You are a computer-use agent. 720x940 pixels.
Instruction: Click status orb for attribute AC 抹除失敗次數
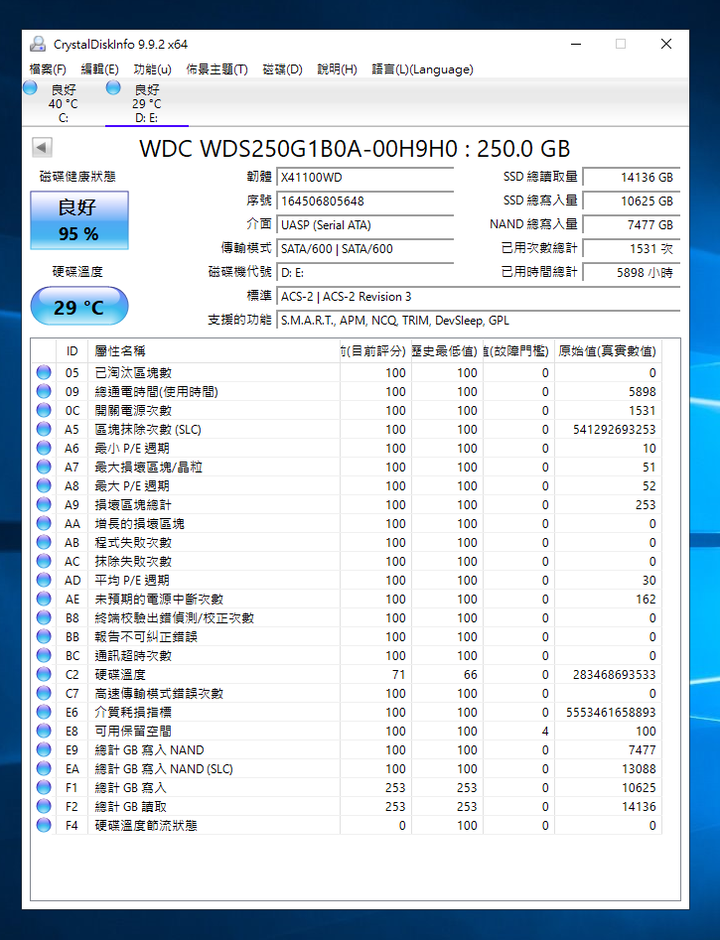44,561
